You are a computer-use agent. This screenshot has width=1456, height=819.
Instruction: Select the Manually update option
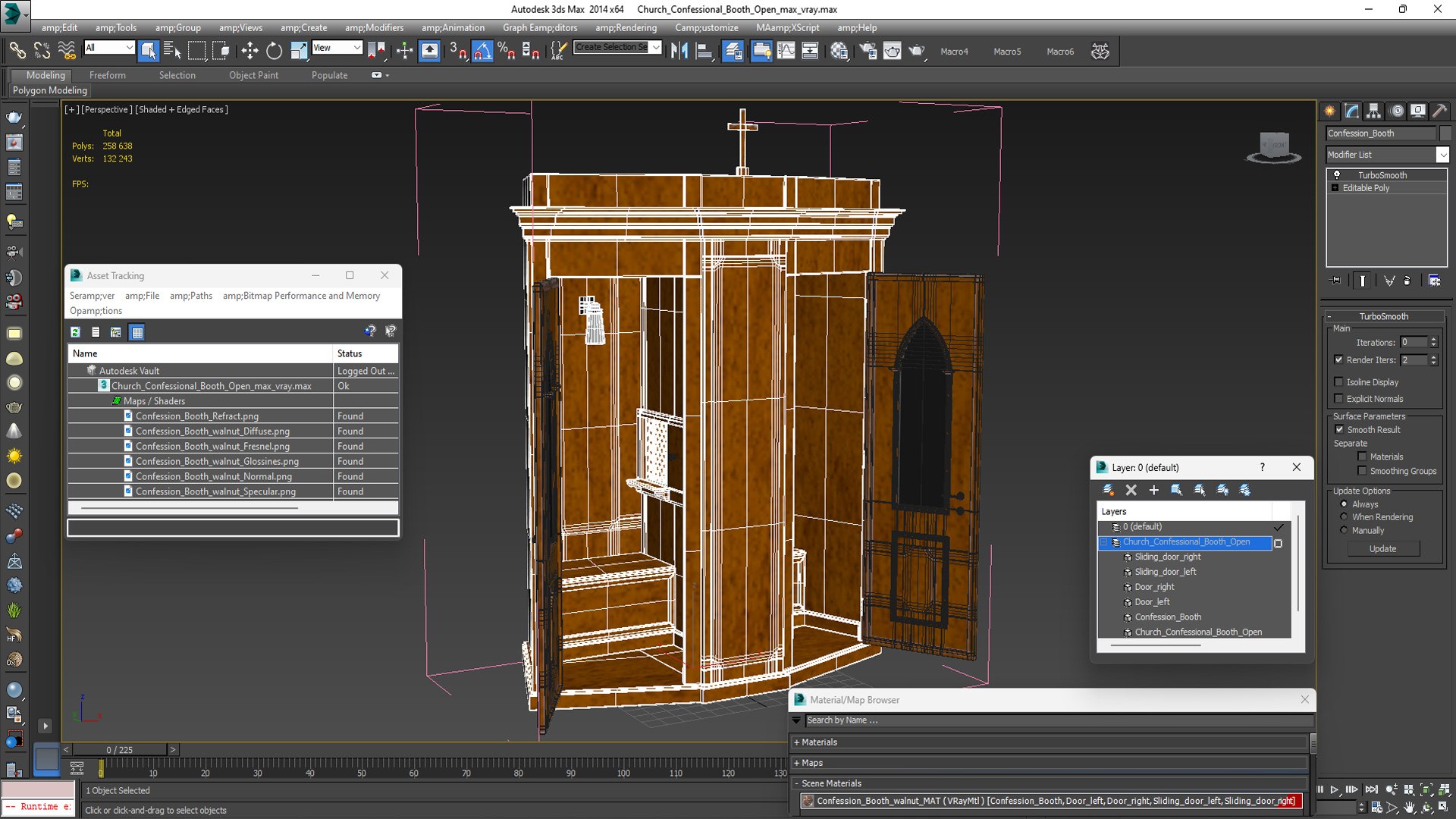pos(1344,530)
